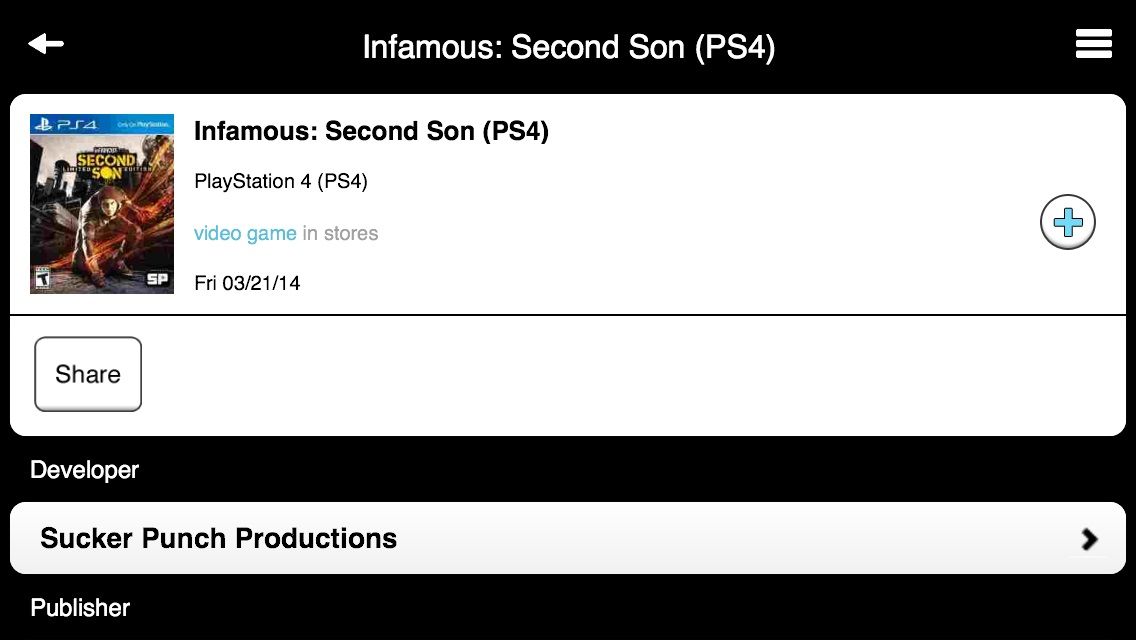Viewport: 1136px width, 640px height.
Task: Click the header title Infamous: Second Son
Action: tap(568, 47)
